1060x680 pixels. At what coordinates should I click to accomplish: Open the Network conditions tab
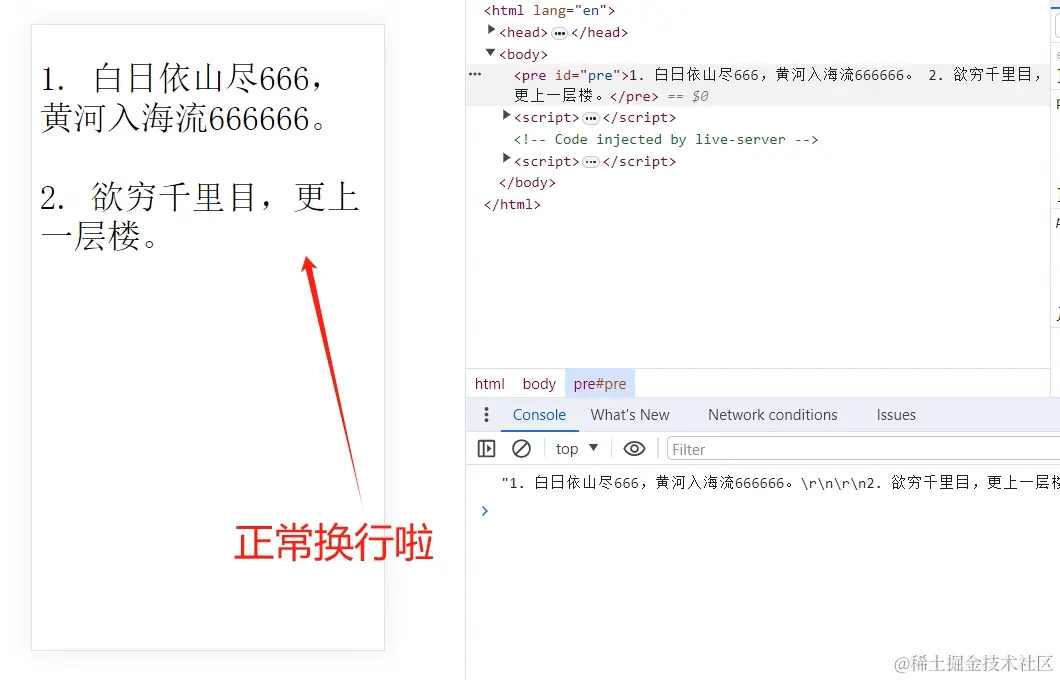(773, 415)
